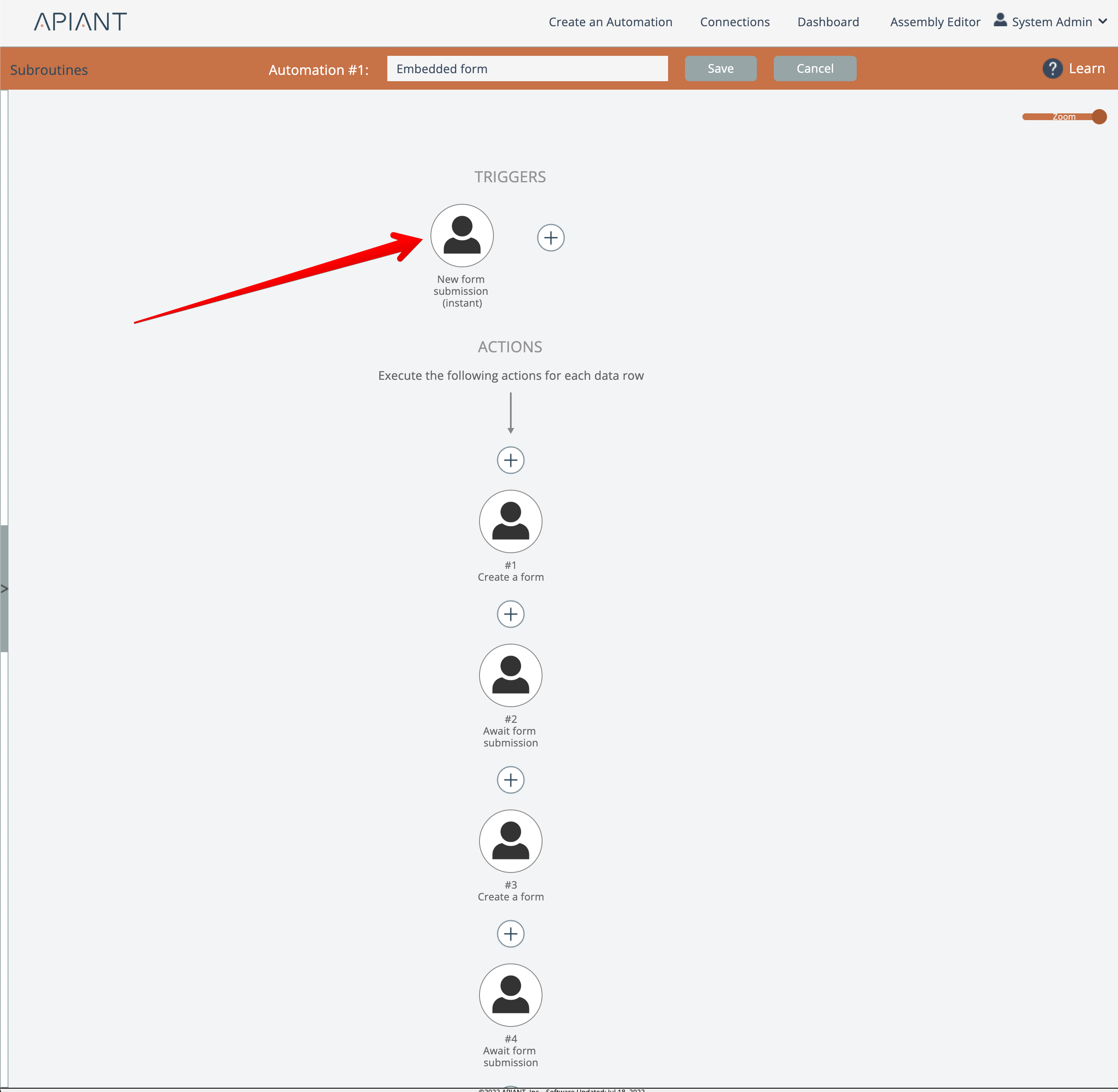Click the automation name input field
This screenshot has height=1092, width=1118.
click(527, 69)
